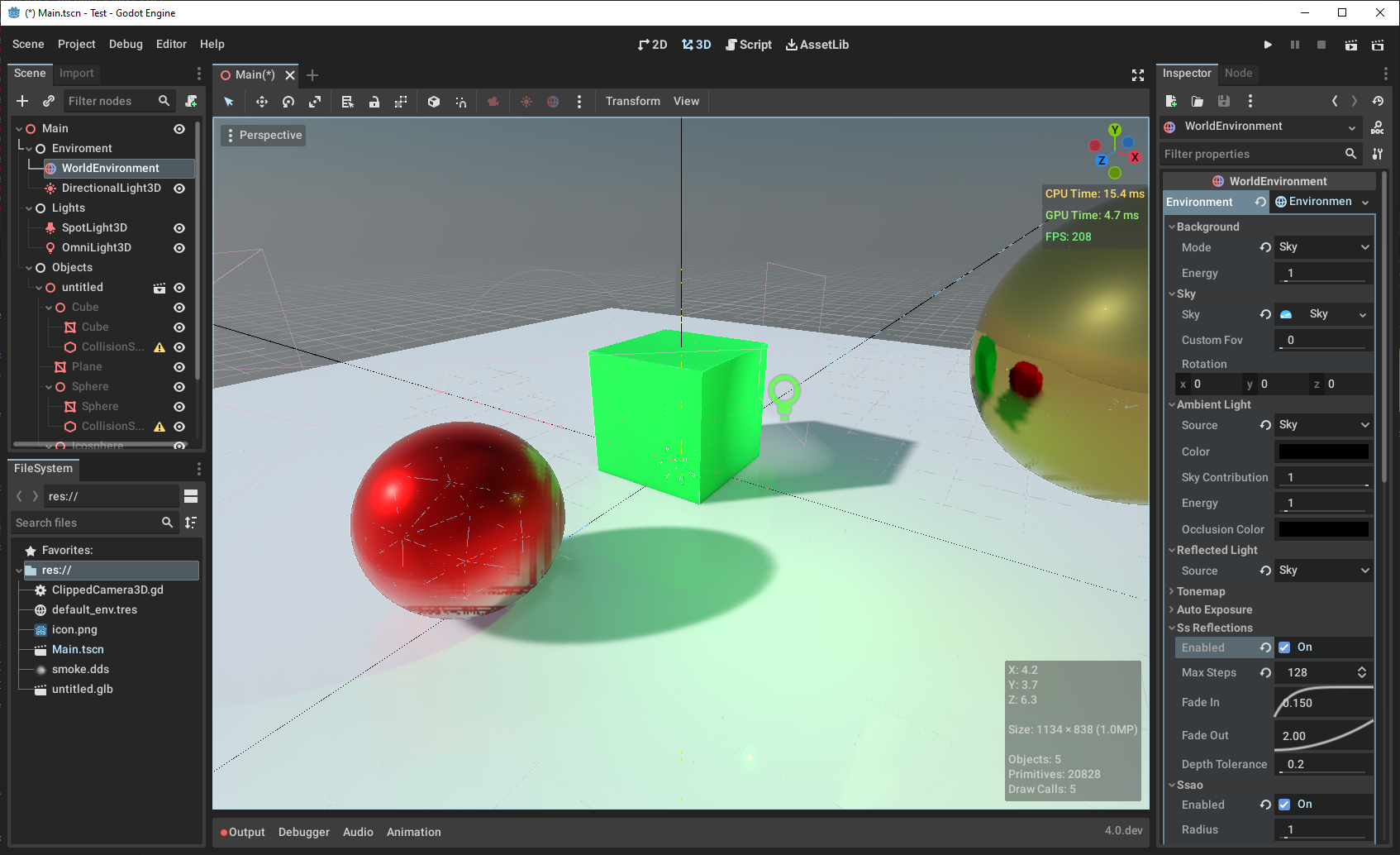Image resolution: width=1400 pixels, height=855 pixels.
Task: Uncheck the Ssao Enabled option
Action: pos(1284,804)
